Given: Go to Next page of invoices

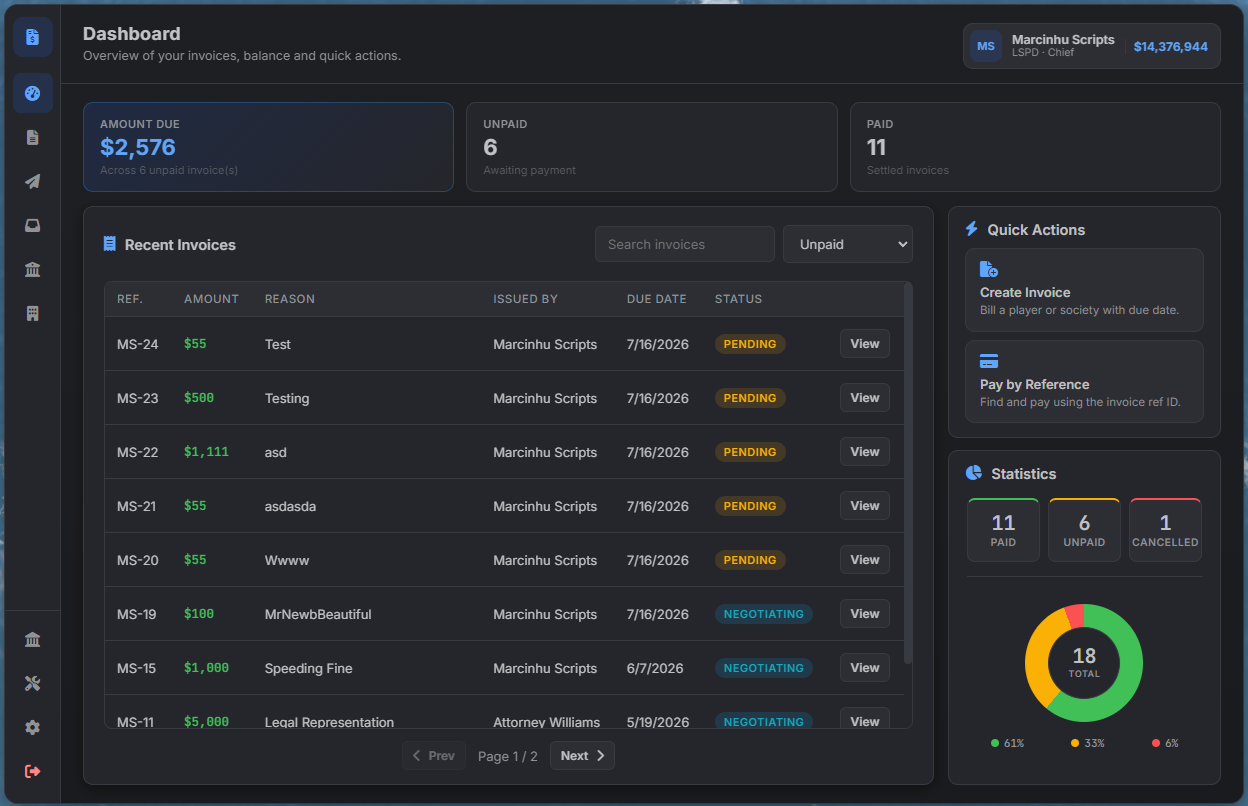Looking at the screenshot, I should (582, 756).
